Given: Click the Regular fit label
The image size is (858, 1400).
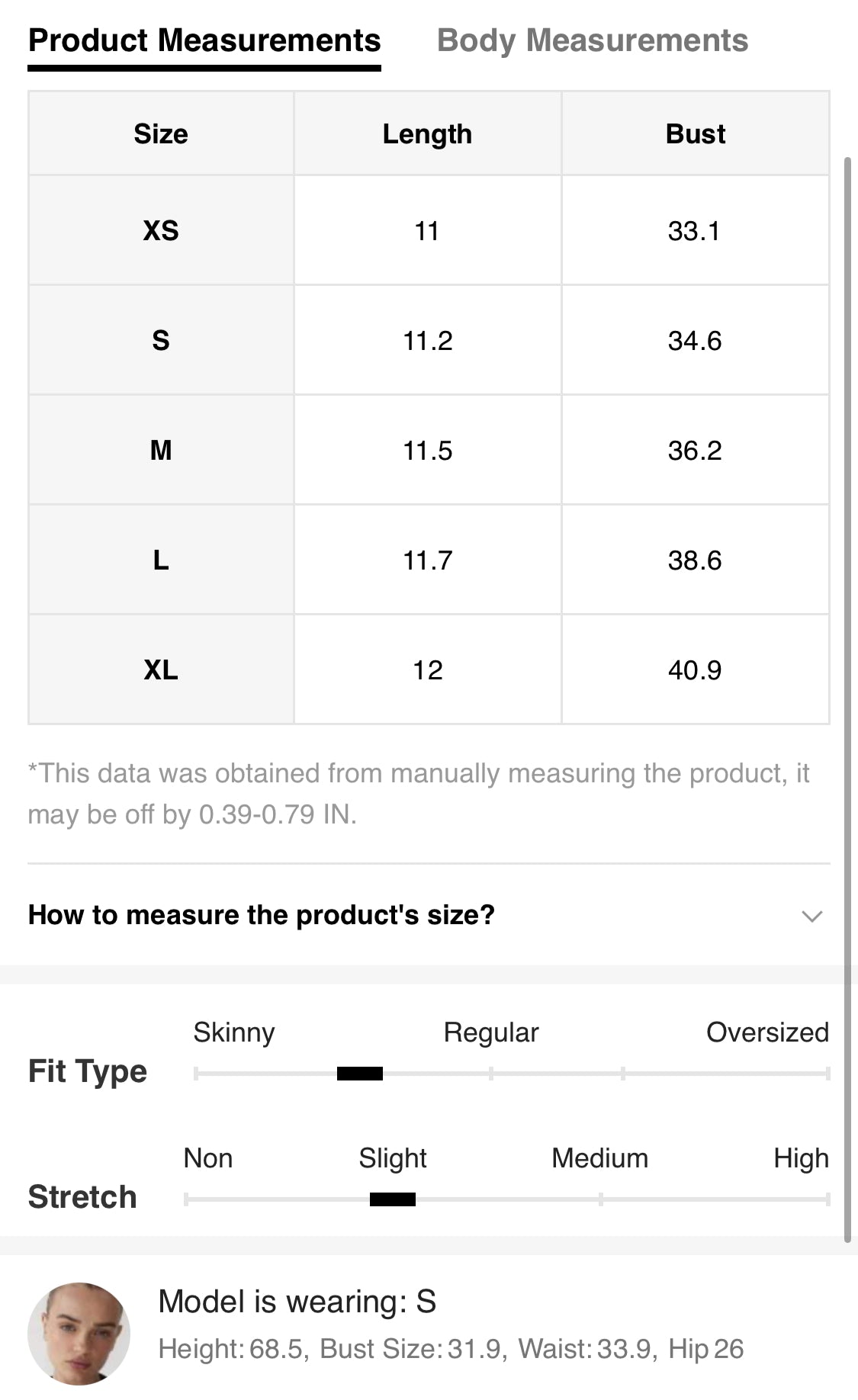Looking at the screenshot, I should pyautogui.click(x=491, y=1032).
